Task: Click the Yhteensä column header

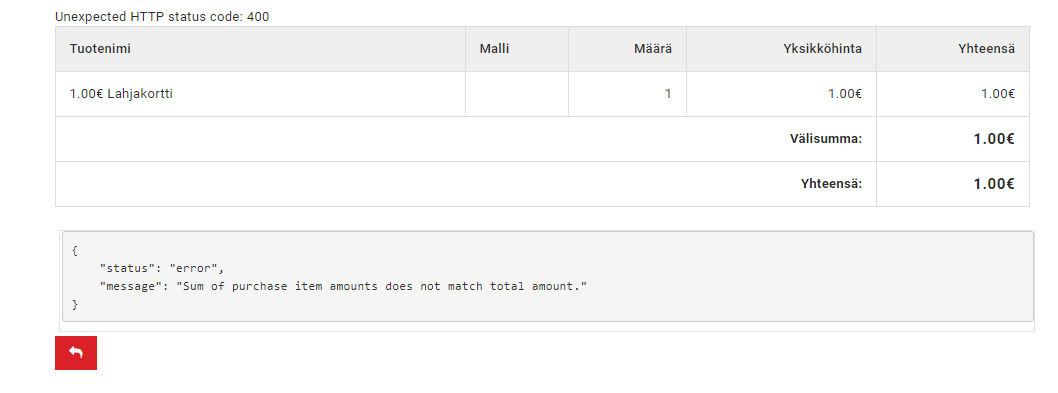Action: pyautogui.click(x=986, y=49)
